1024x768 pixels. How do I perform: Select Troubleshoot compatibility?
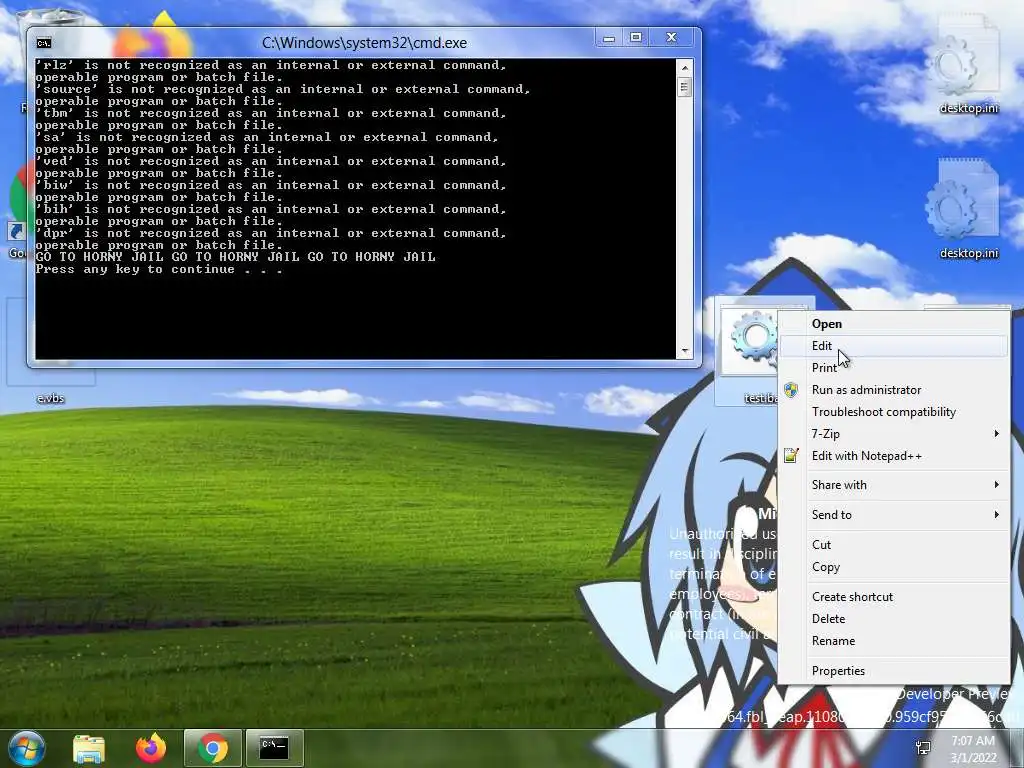coord(893,412)
